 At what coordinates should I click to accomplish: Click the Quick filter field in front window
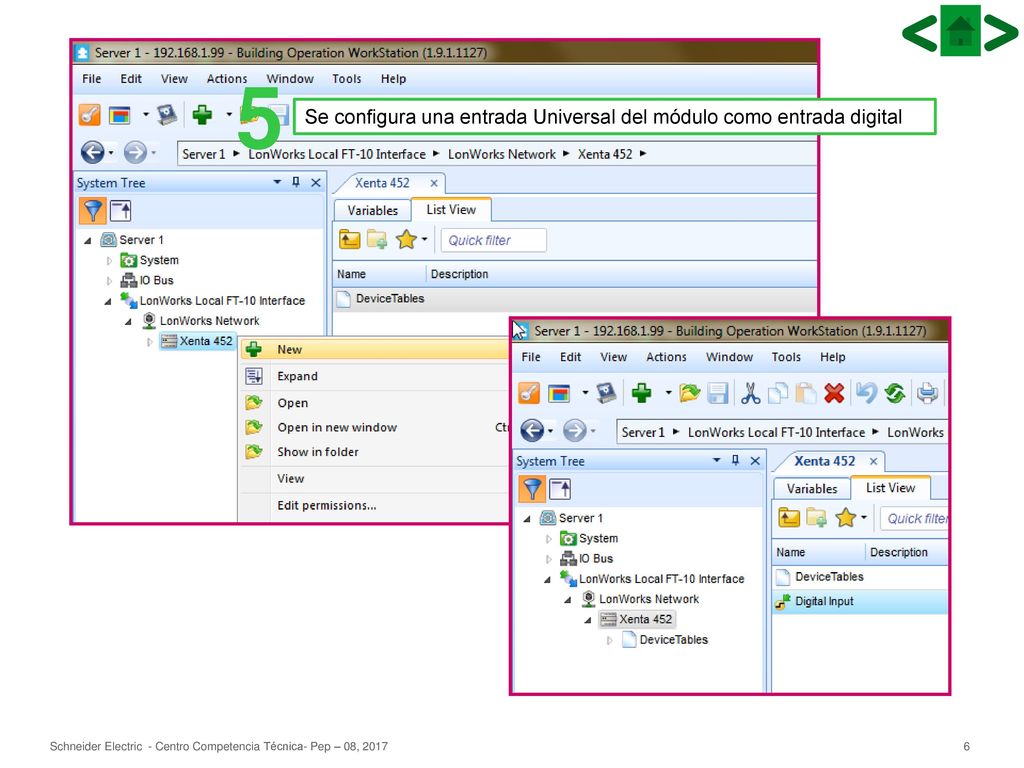[x=914, y=519]
